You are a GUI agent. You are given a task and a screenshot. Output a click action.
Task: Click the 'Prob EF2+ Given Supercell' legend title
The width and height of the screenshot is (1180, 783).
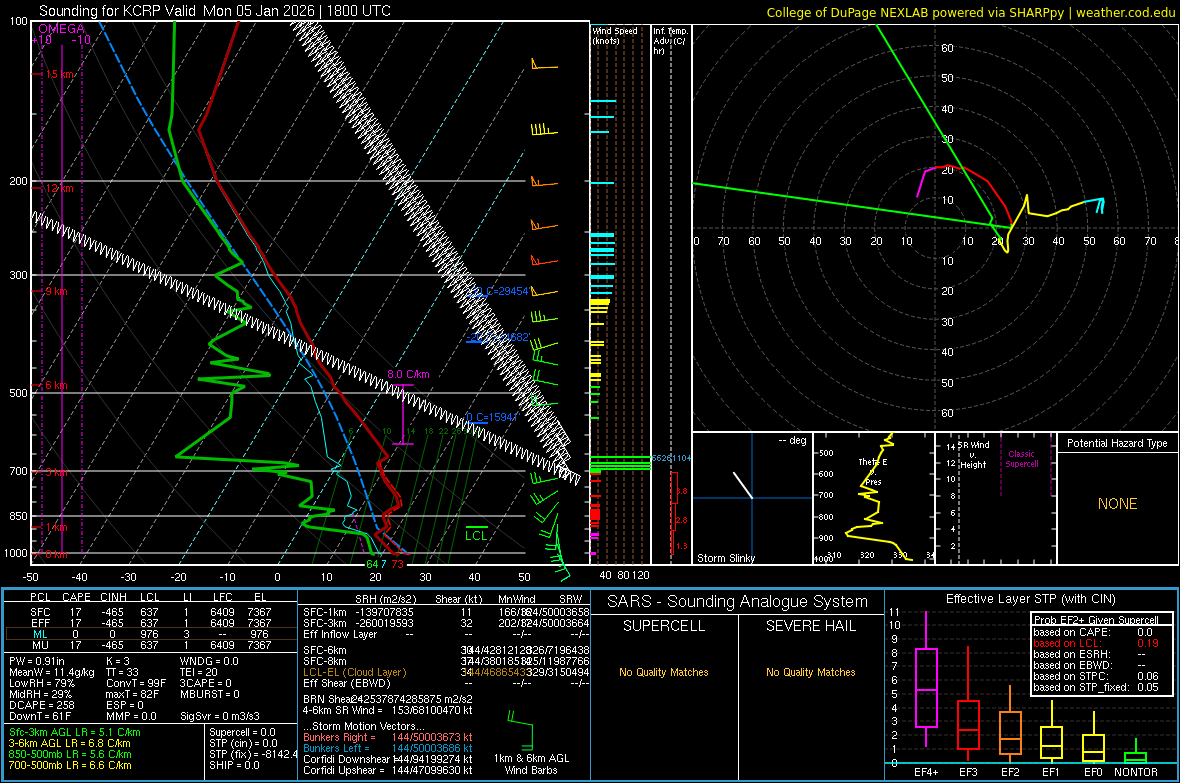pos(1096,620)
